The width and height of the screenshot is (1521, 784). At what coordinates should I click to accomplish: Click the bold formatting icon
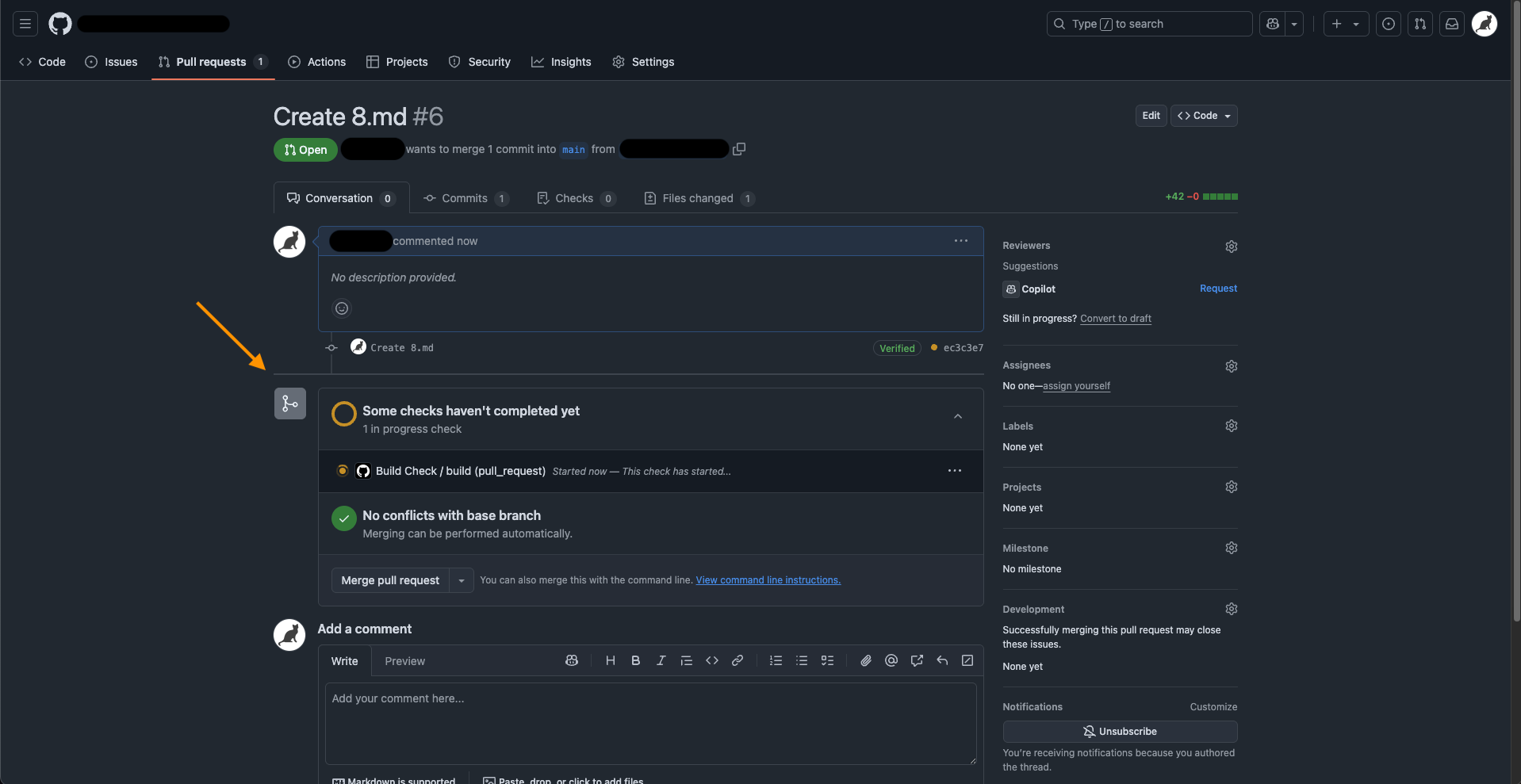click(635, 660)
